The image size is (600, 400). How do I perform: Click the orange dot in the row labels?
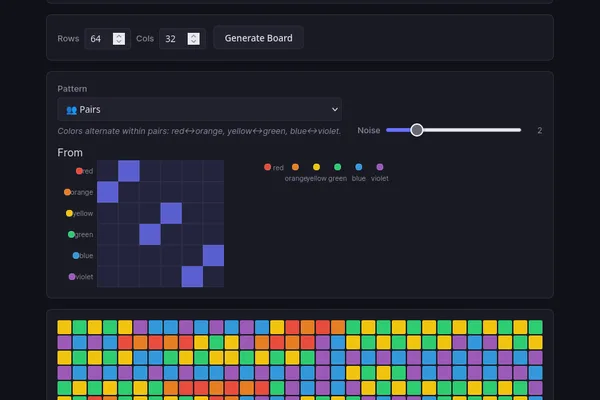tap(67, 192)
